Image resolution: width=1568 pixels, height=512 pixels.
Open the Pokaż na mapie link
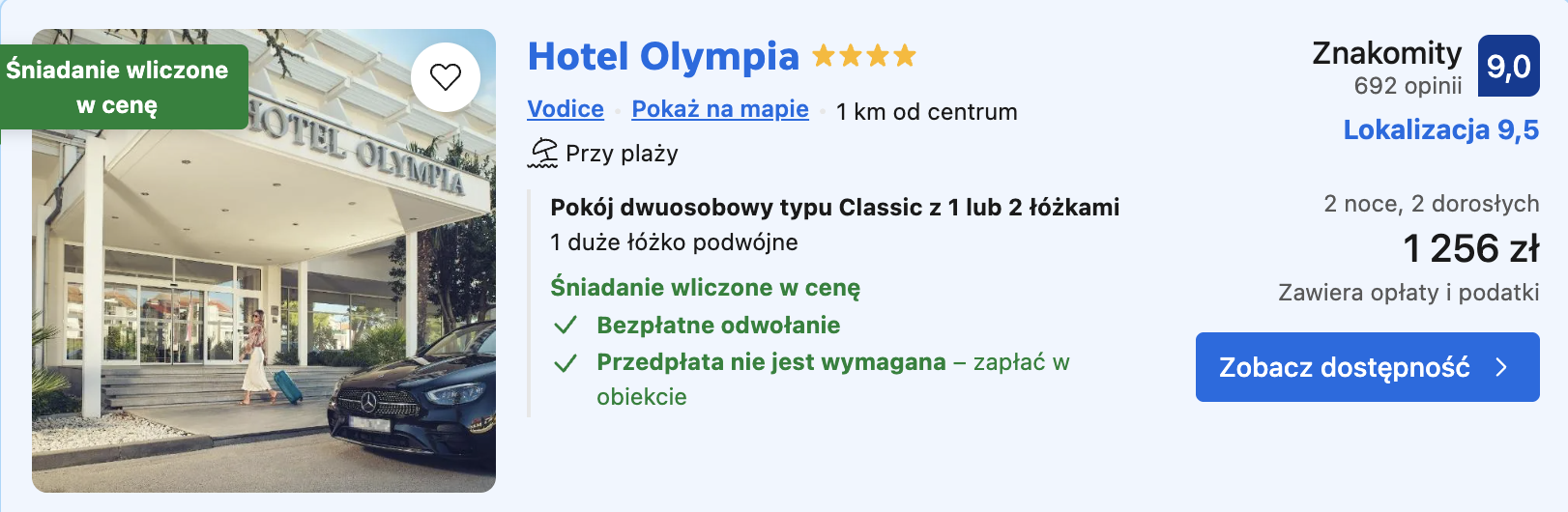(720, 109)
